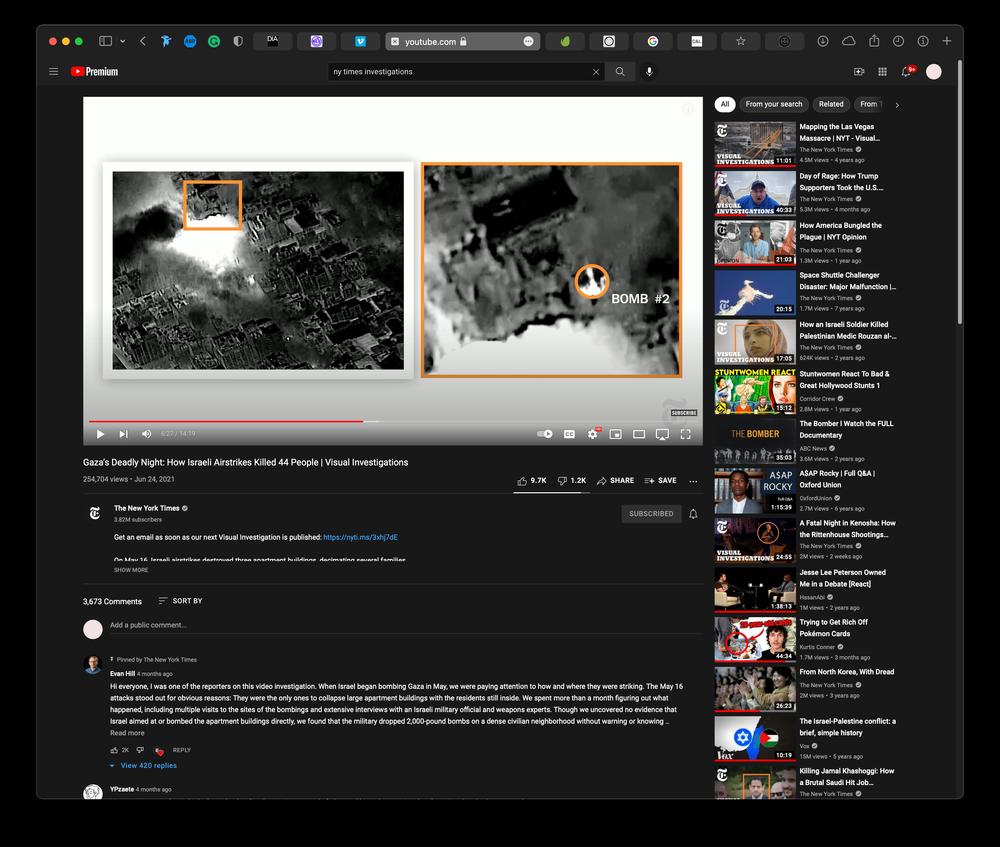The height and width of the screenshot is (847, 1000).
Task: Expand Evan Hill's comment with Read more
Action: pyautogui.click(x=127, y=733)
